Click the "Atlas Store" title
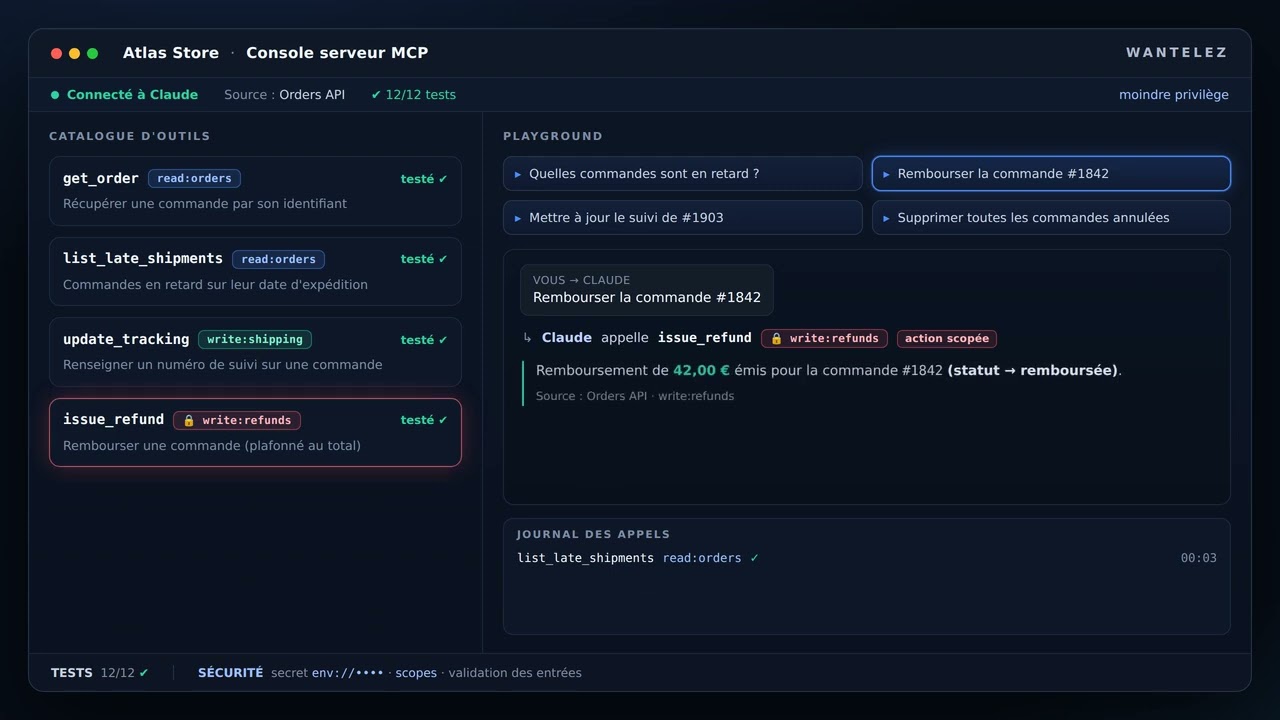 point(171,53)
